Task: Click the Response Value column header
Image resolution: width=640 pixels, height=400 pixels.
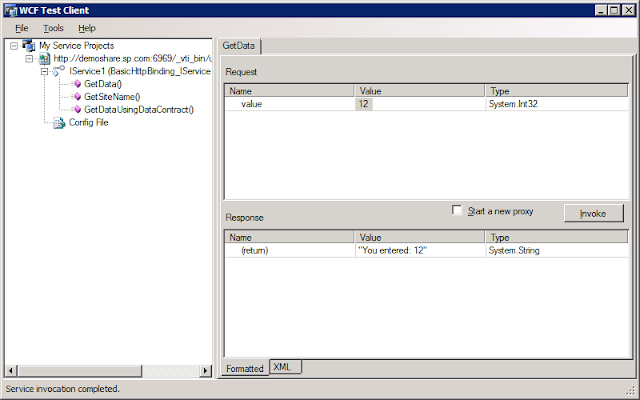Action: [420, 237]
